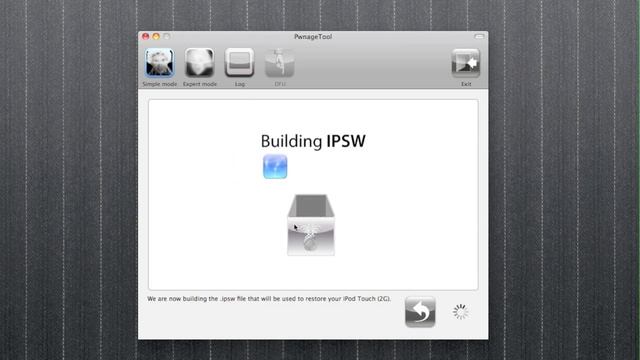Click the back arrow button
640x360 pixels.
[x=420, y=312]
